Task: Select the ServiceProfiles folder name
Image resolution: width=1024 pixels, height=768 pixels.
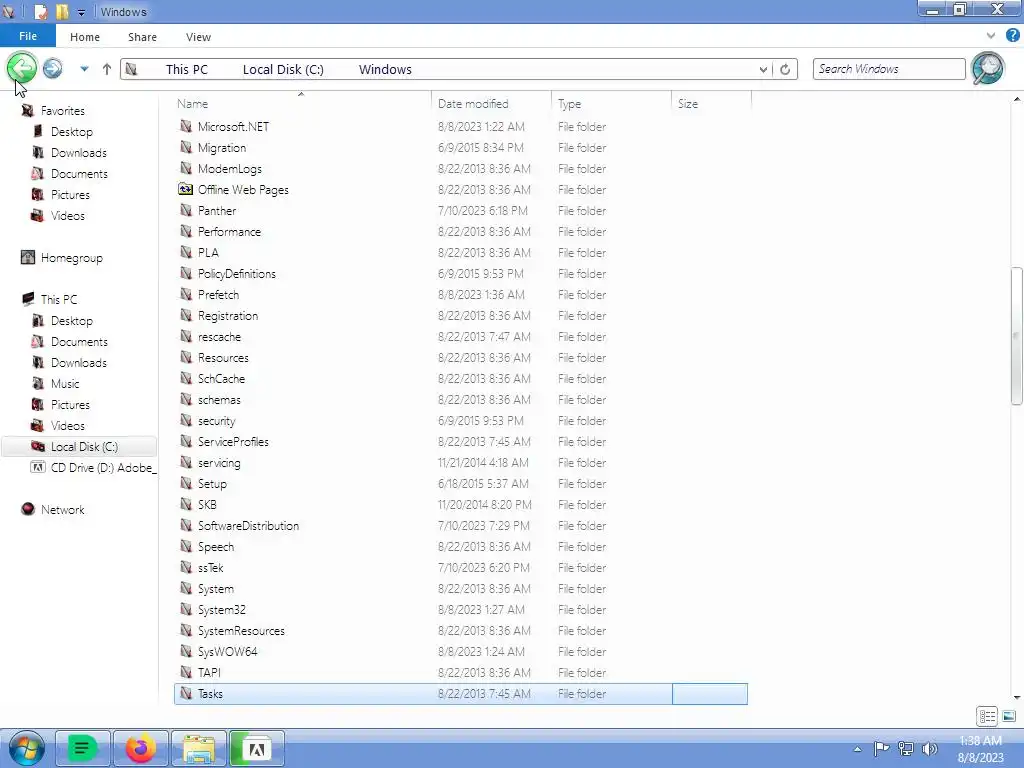Action: 233,441
